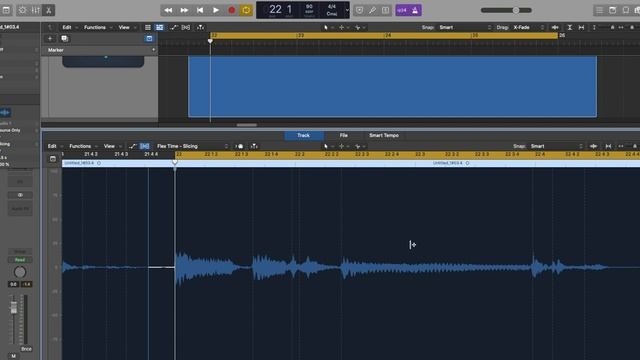
Task: Click the Fast Forward transport button
Action: 184,10
